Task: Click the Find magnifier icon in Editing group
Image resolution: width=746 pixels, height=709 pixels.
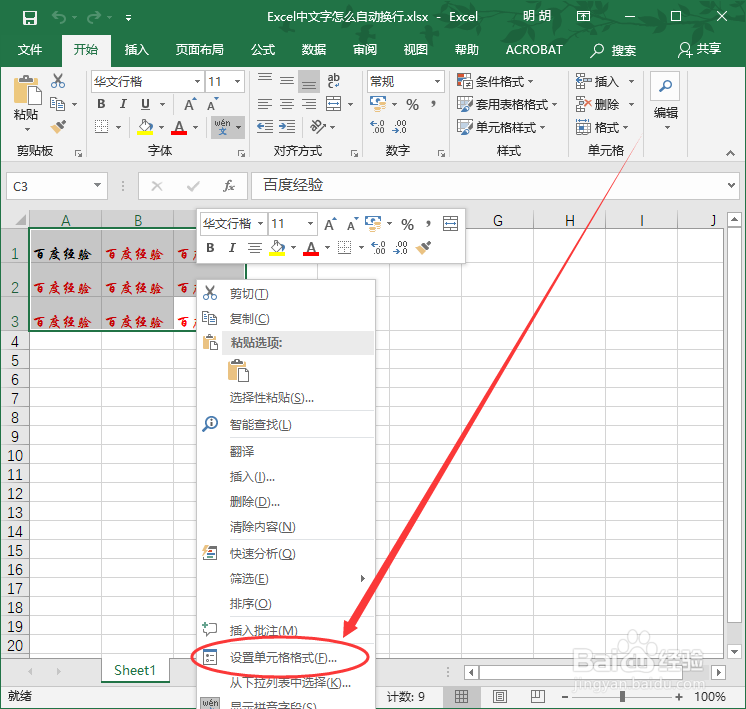Action: coord(665,86)
